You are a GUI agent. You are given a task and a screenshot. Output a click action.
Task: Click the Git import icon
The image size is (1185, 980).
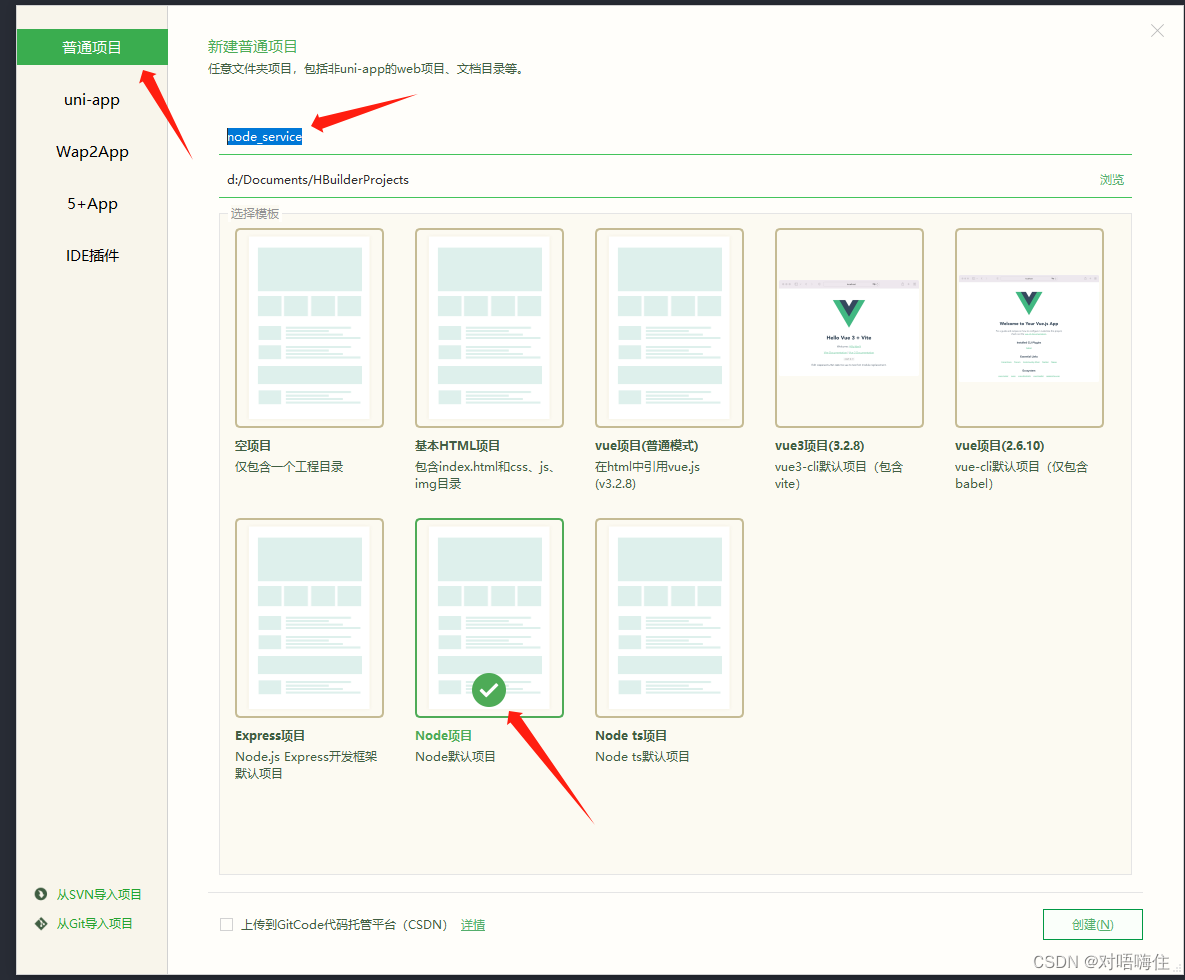pos(41,924)
